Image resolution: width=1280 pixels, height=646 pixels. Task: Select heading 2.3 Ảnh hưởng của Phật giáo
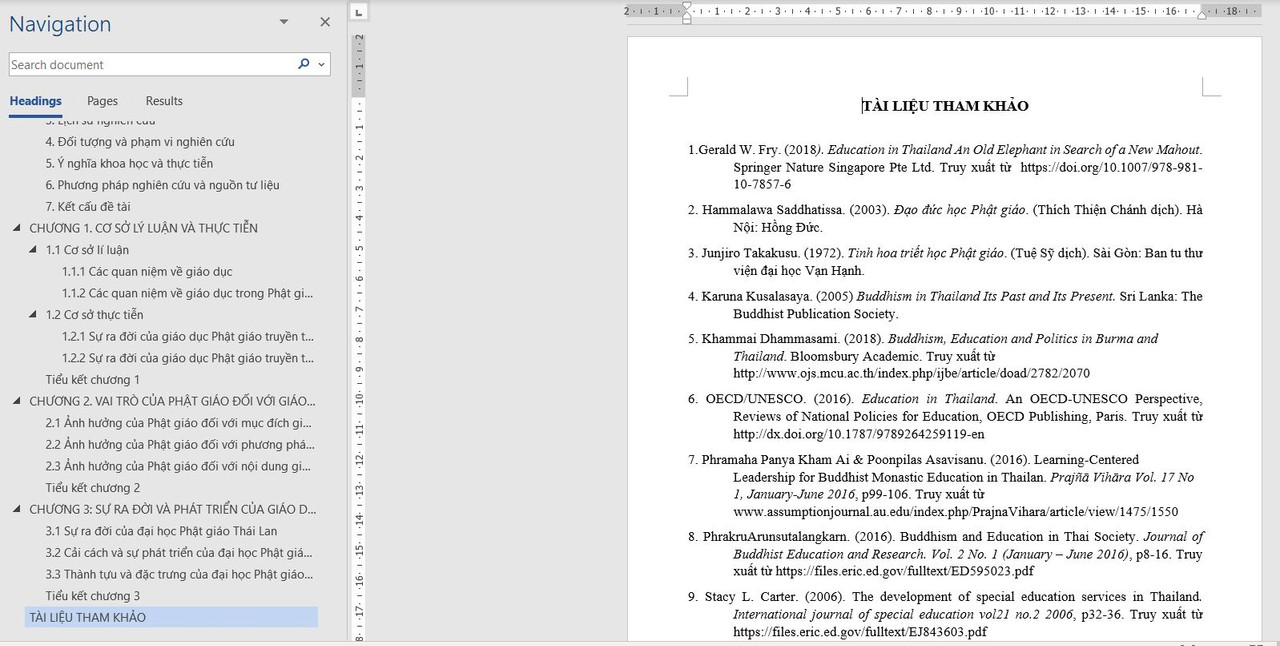(x=179, y=466)
